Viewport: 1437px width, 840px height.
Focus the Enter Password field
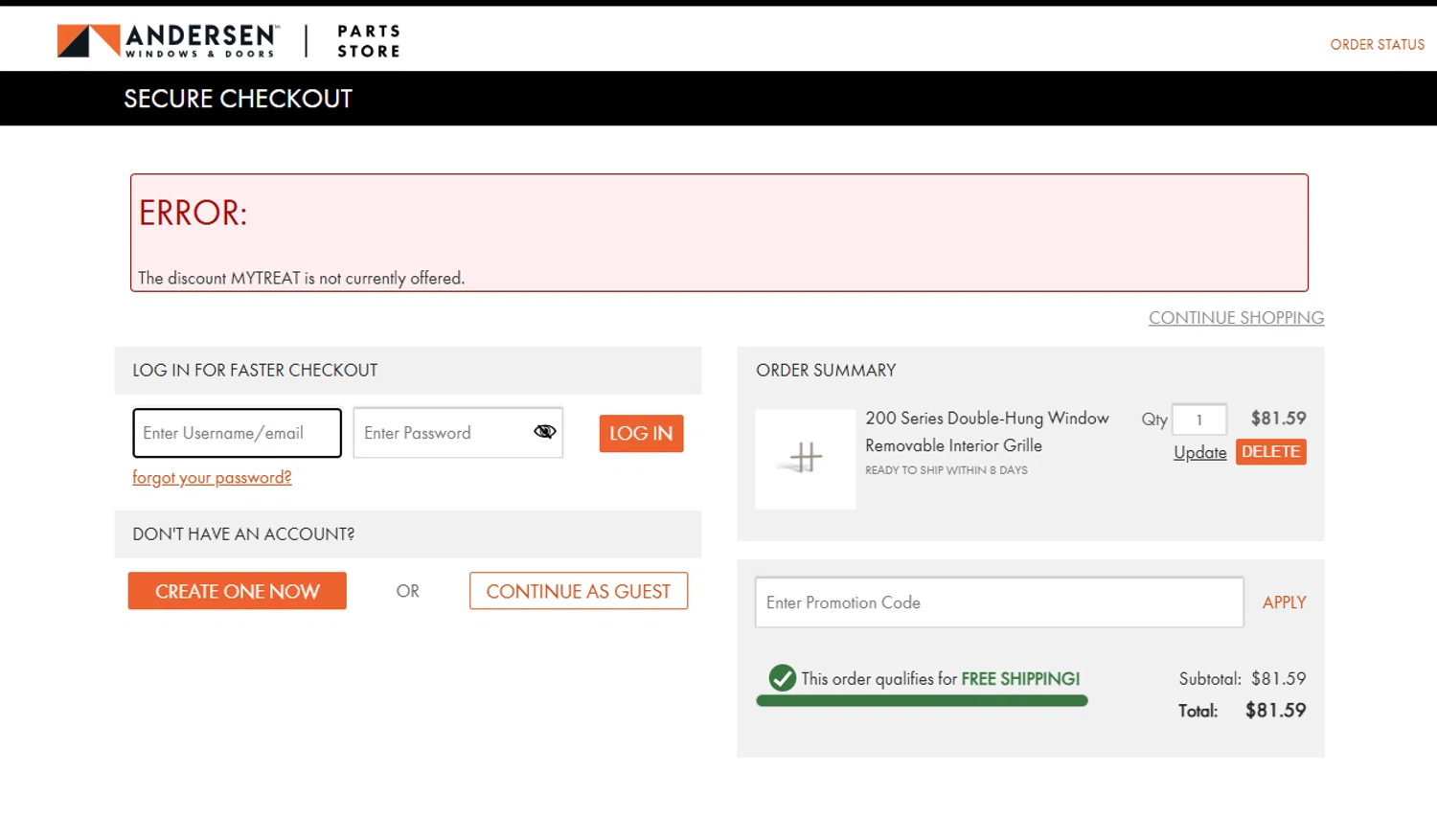(x=458, y=433)
